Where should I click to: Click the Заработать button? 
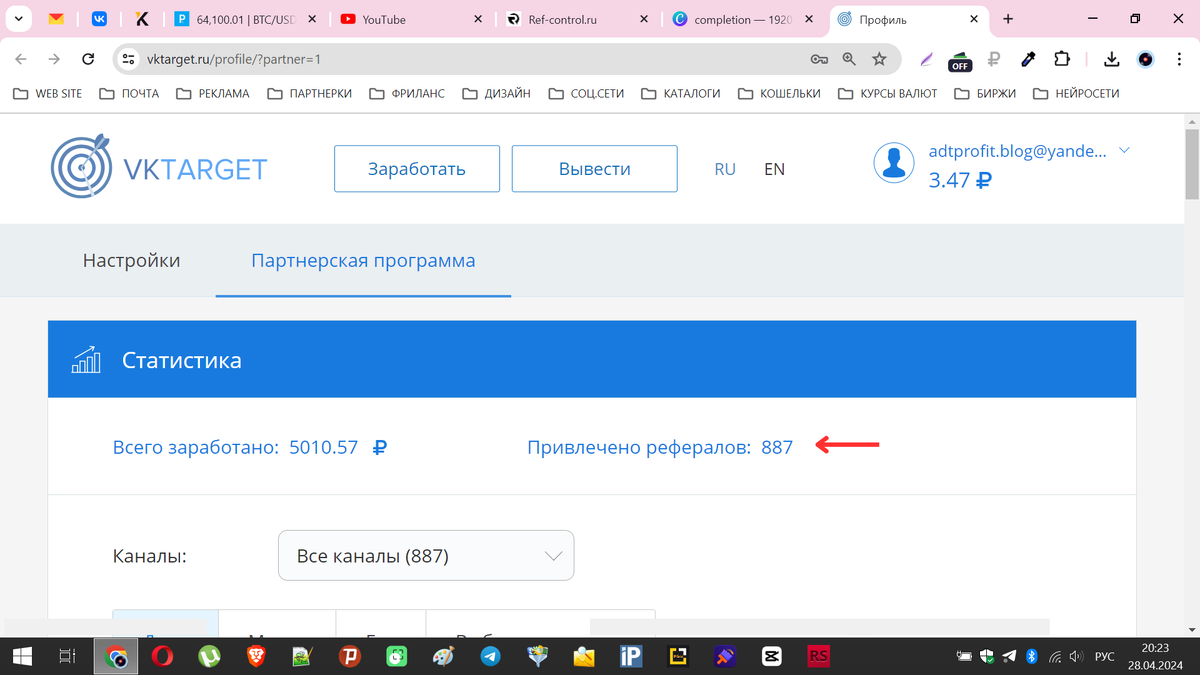(x=416, y=168)
